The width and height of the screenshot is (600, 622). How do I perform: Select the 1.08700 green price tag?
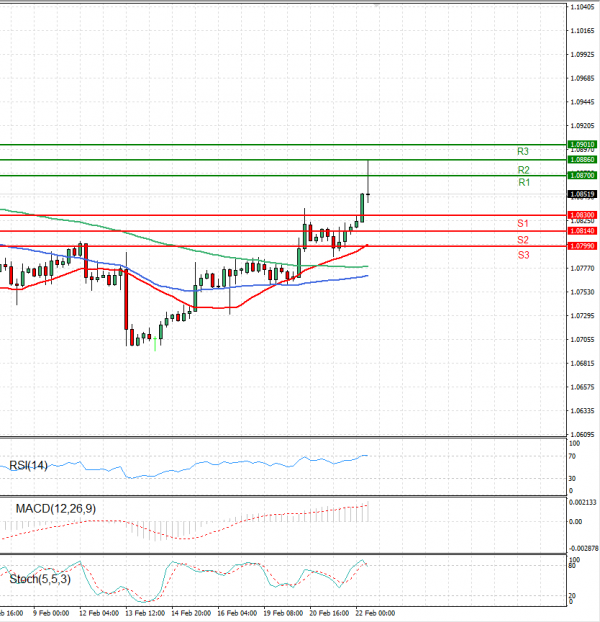[582, 175]
